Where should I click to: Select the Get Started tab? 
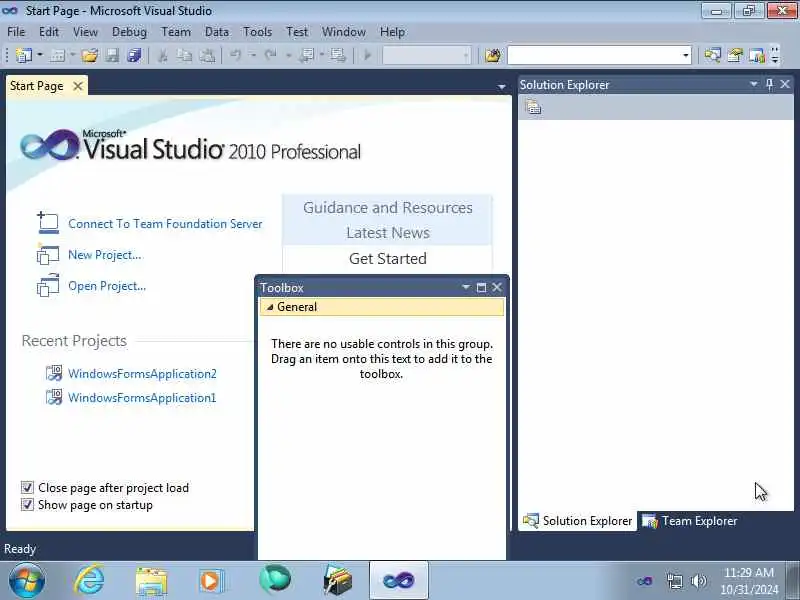click(x=388, y=259)
